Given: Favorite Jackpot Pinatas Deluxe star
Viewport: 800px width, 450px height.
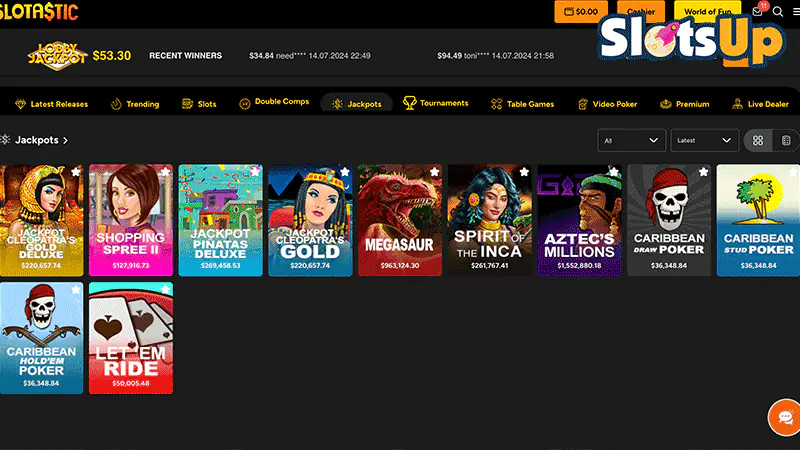Looking at the screenshot, I should click(255, 172).
